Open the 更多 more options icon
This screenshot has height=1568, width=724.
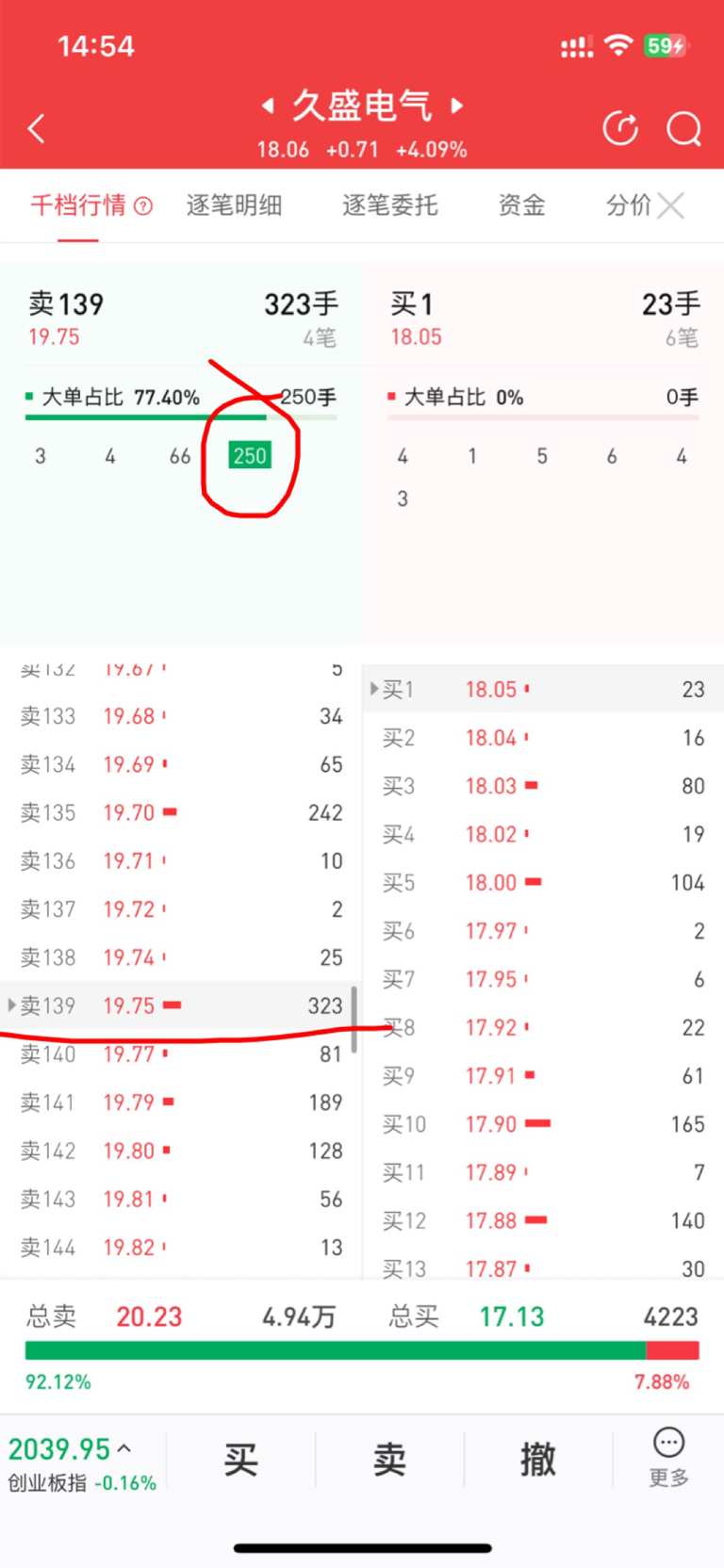pyautogui.click(x=668, y=1457)
